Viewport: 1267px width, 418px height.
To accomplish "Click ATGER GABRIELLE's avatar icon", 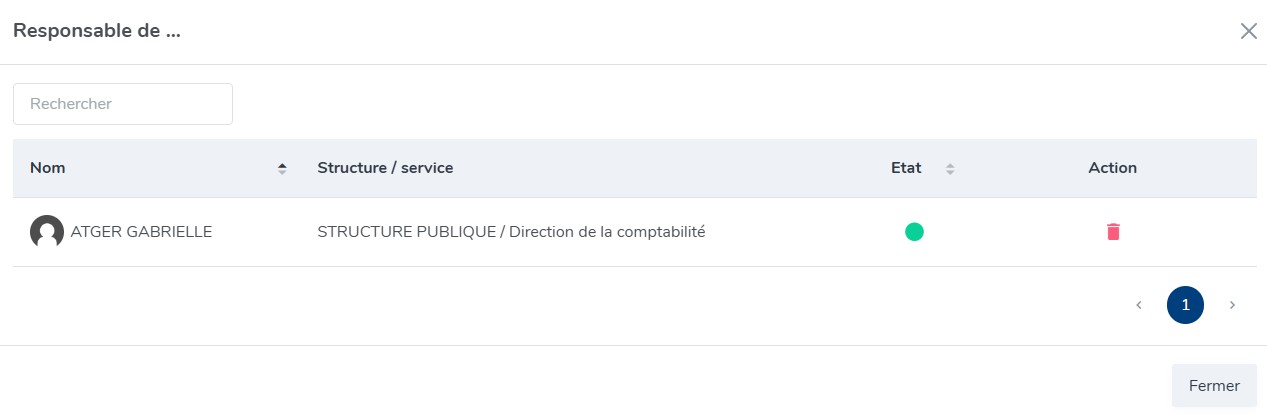I will pos(47,232).
